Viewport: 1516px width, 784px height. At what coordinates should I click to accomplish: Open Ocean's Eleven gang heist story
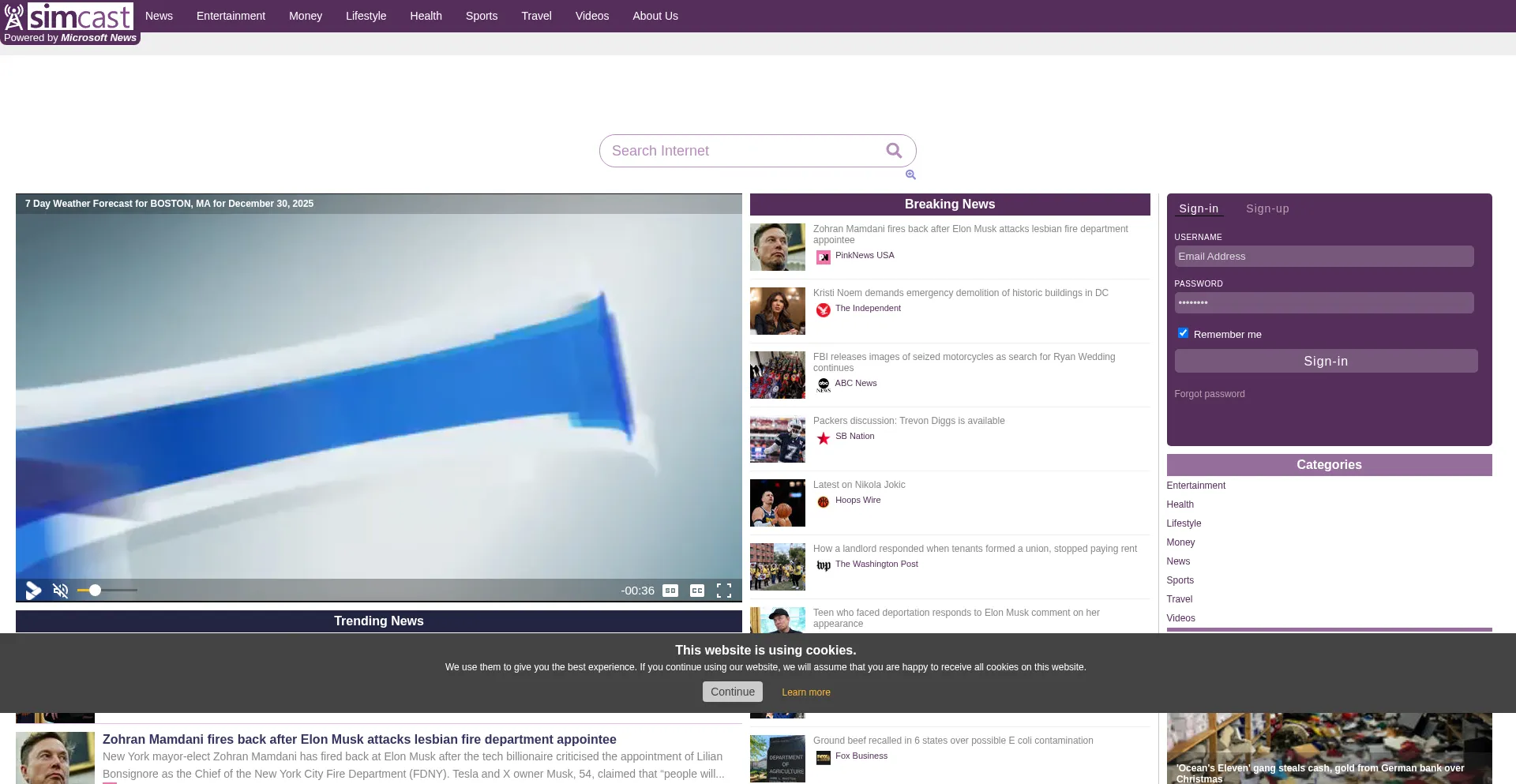tap(1320, 773)
